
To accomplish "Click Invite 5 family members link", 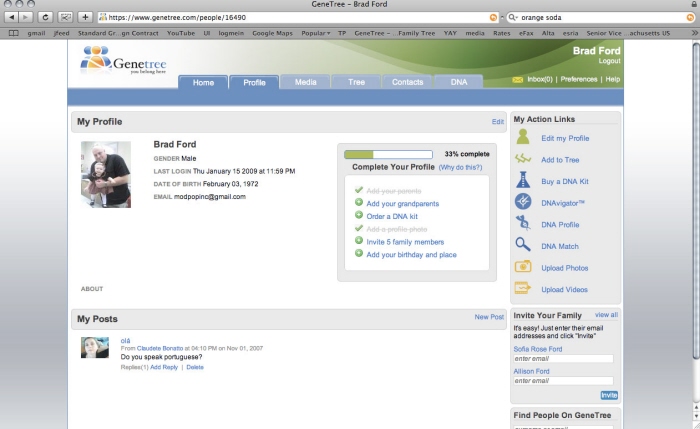I will [x=405, y=242].
